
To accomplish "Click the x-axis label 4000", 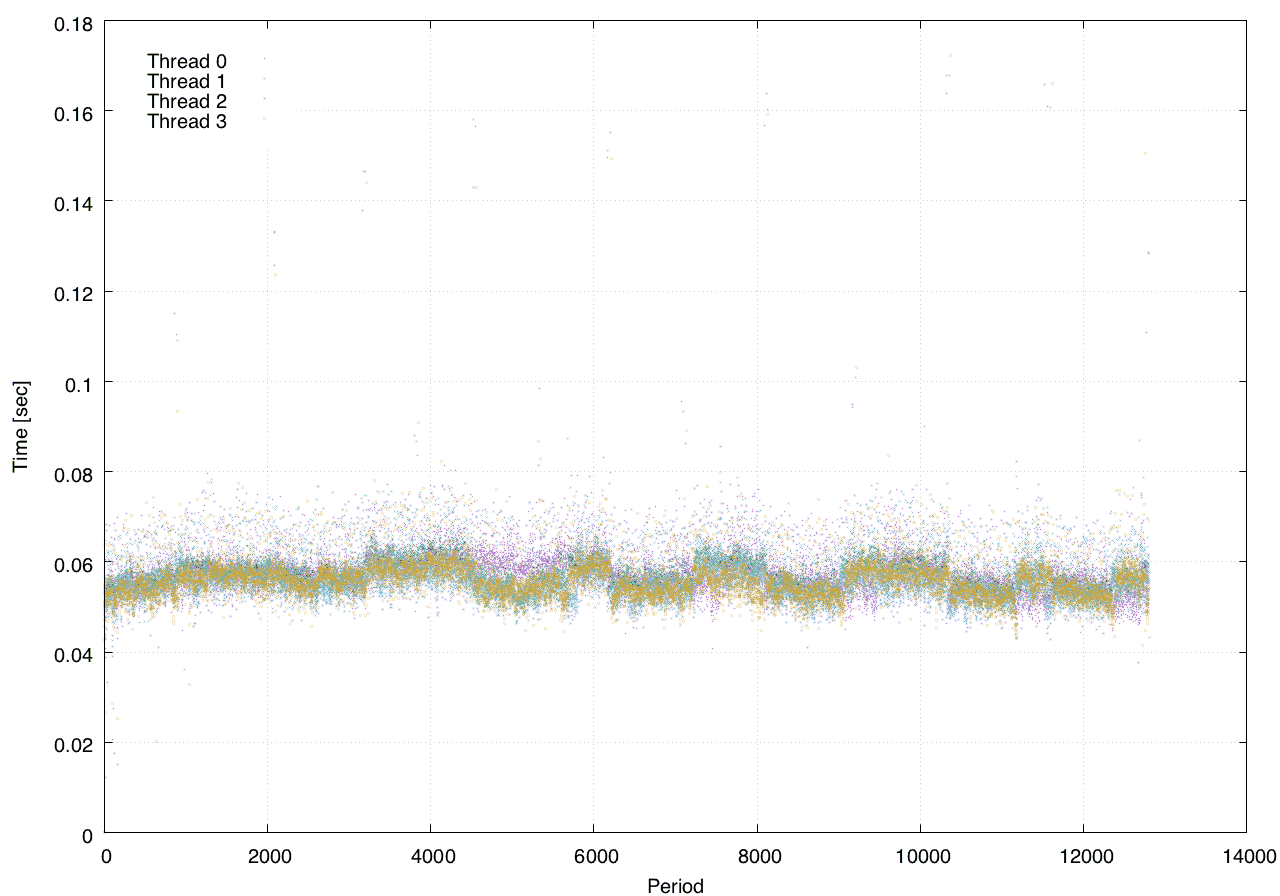I will [x=431, y=856].
